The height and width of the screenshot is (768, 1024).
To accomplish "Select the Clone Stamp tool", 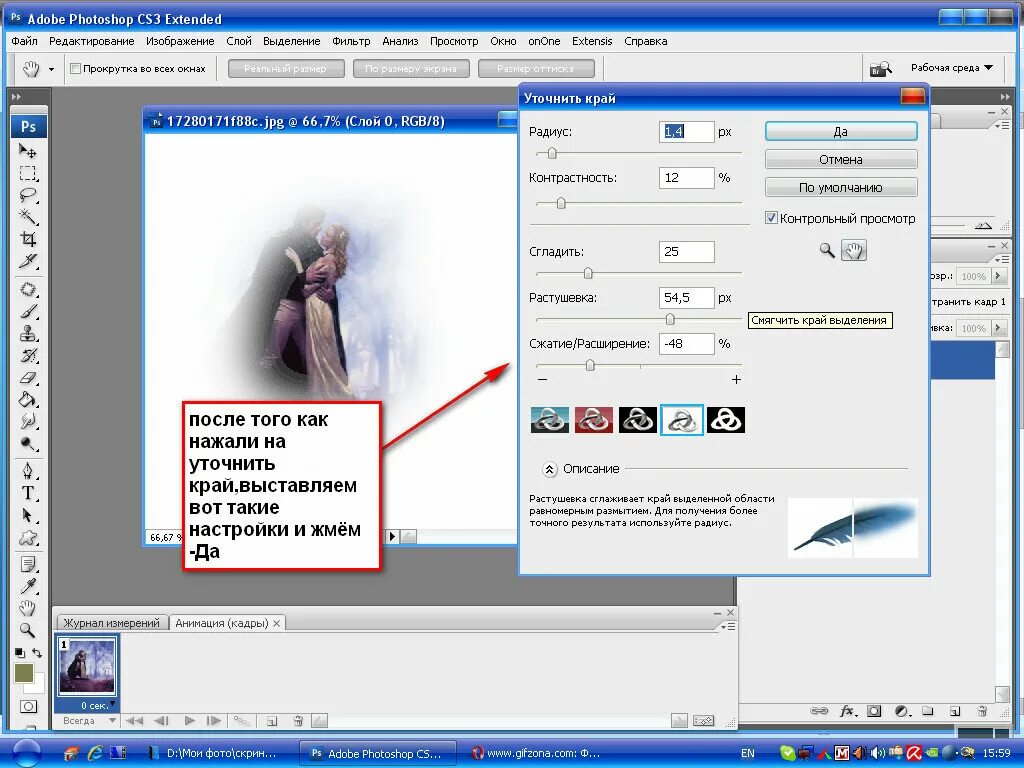I will point(28,334).
